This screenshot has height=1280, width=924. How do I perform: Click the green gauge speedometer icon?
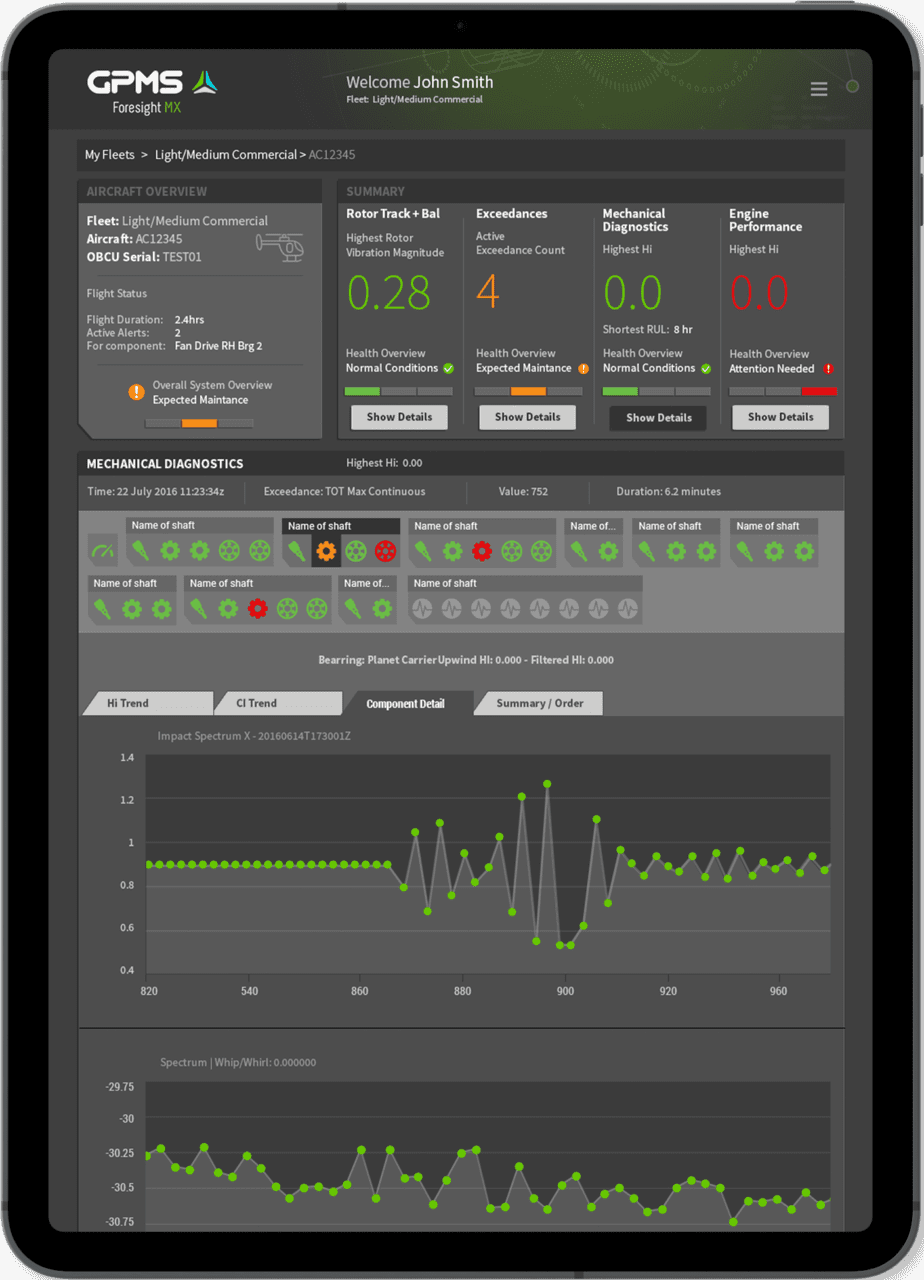[102, 550]
